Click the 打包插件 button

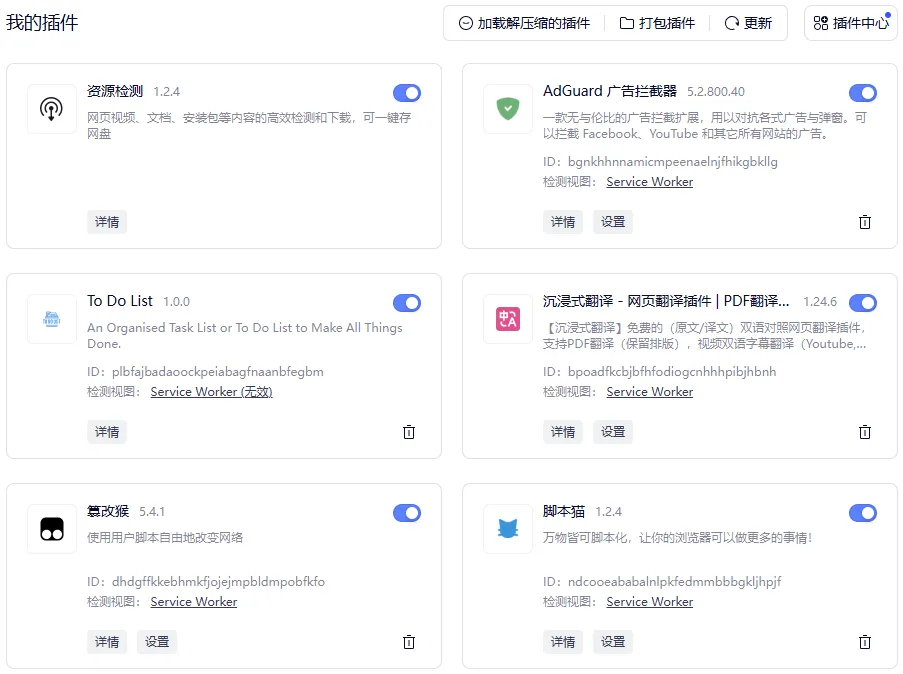[x=657, y=23]
